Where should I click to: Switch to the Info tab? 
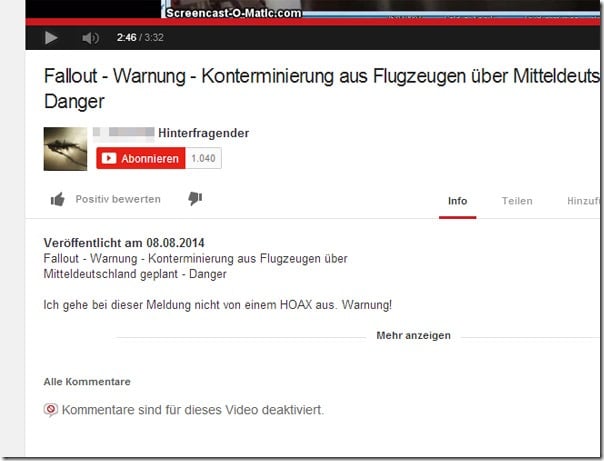pyautogui.click(x=457, y=201)
